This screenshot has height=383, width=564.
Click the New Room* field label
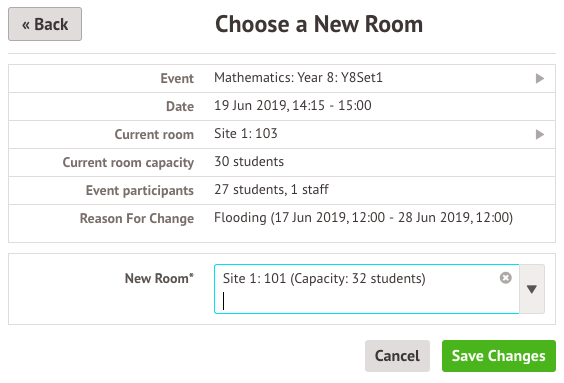coord(159,278)
